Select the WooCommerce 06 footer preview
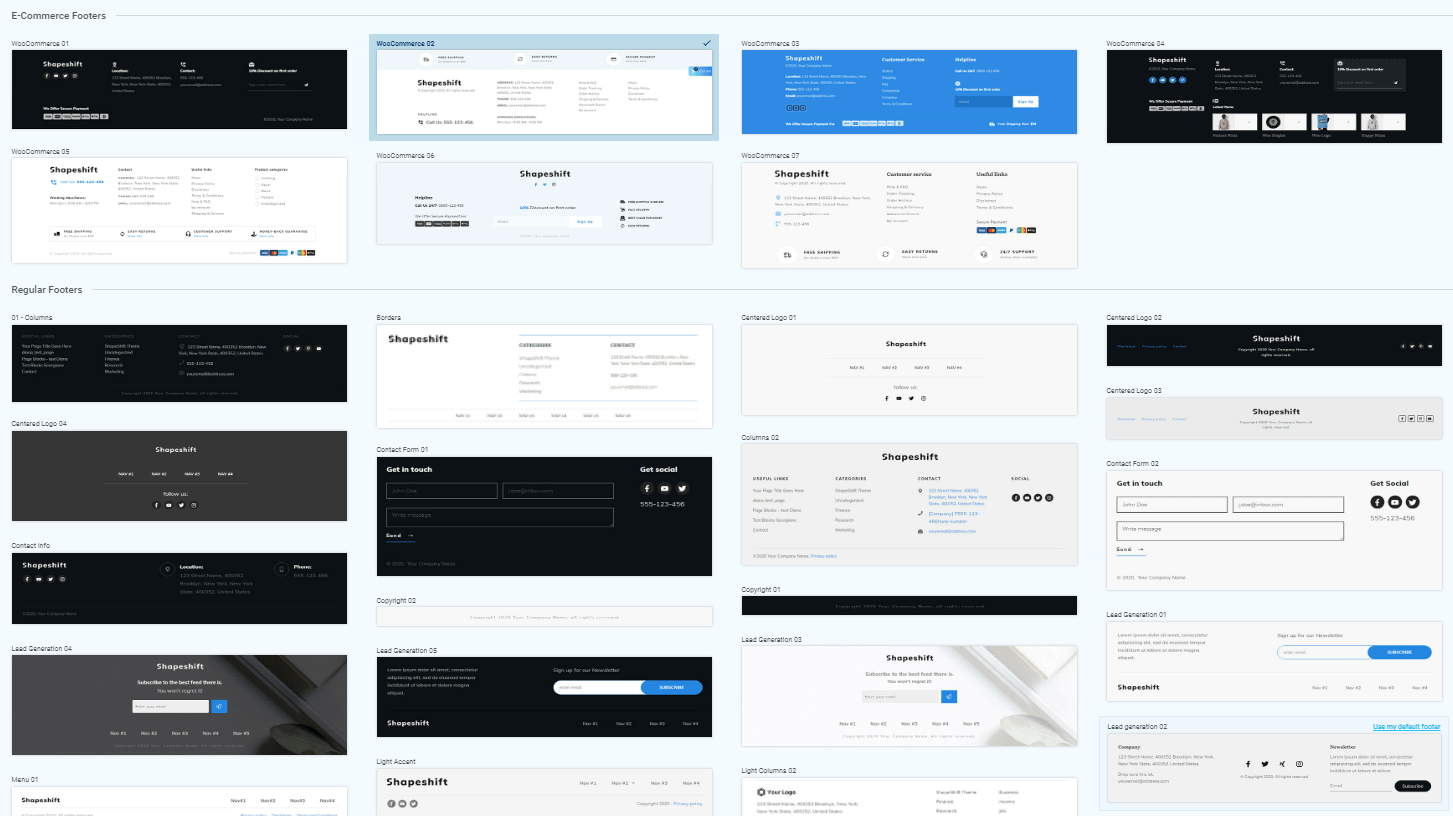 pos(544,204)
